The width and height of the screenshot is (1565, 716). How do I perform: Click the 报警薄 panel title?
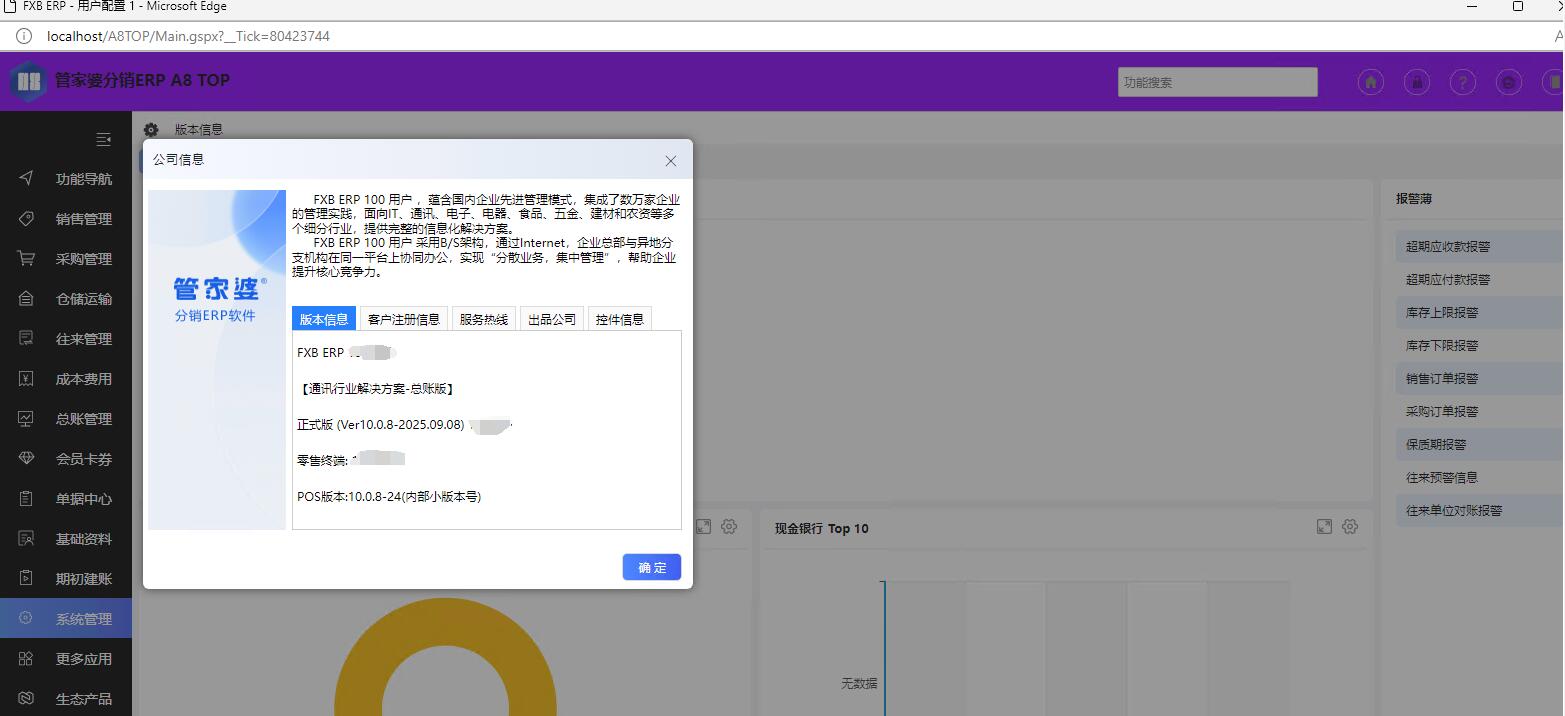(x=1414, y=199)
